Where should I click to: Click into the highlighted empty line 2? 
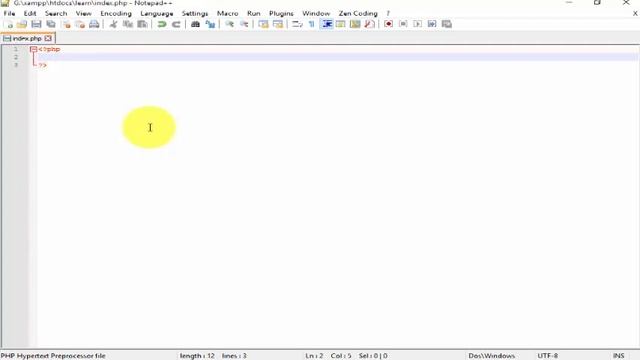(x=338, y=57)
